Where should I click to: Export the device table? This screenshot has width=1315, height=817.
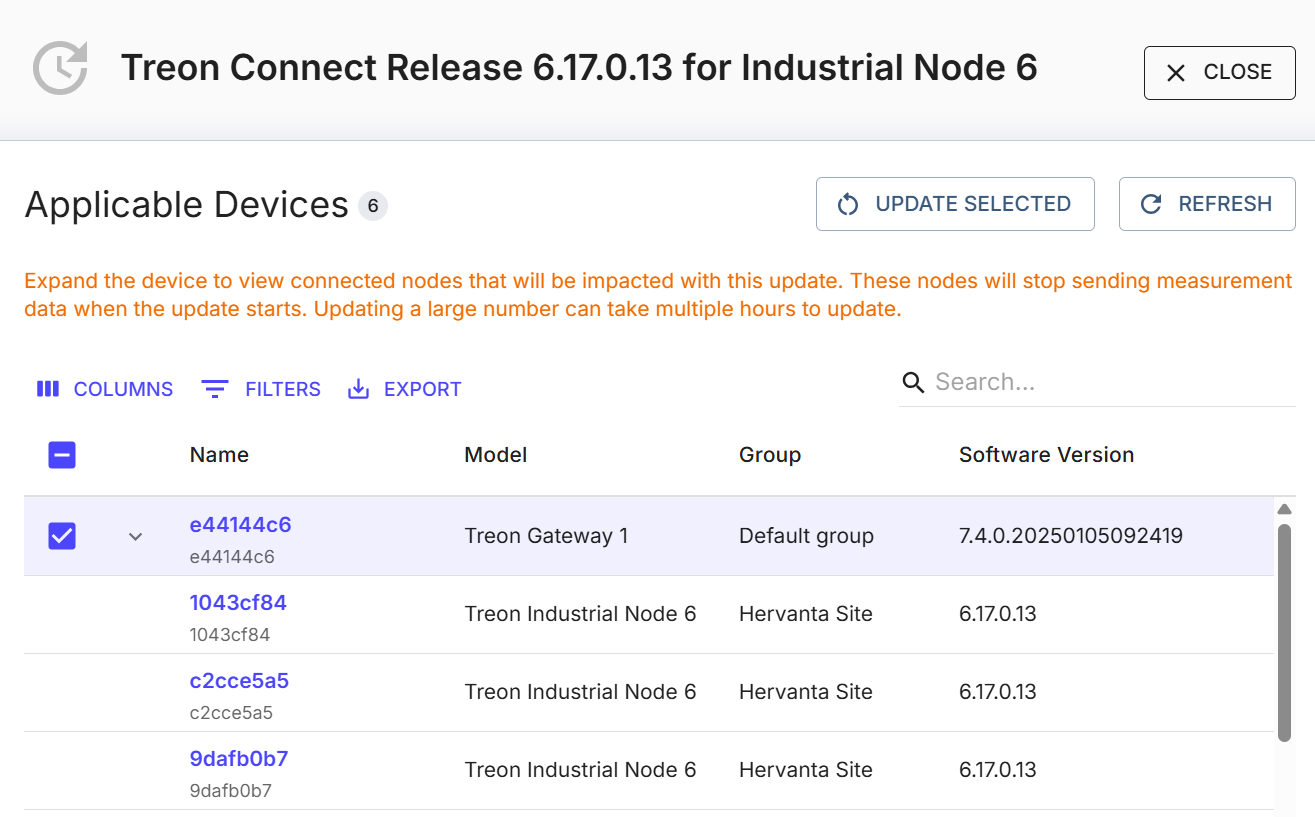click(404, 389)
